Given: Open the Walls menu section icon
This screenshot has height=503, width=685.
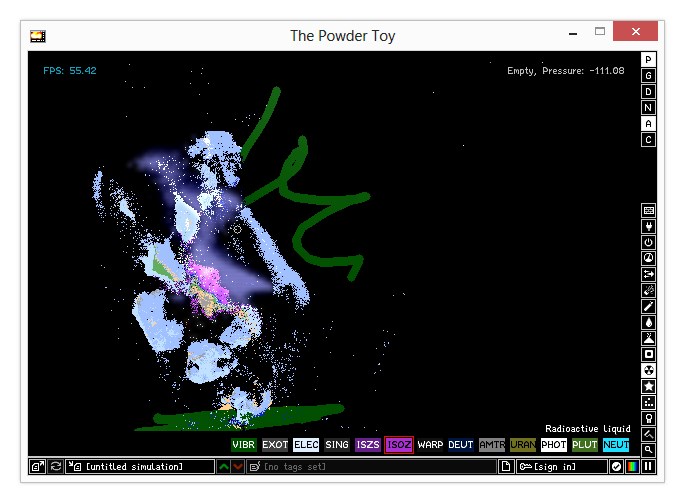Looking at the screenshot, I should (x=649, y=211).
